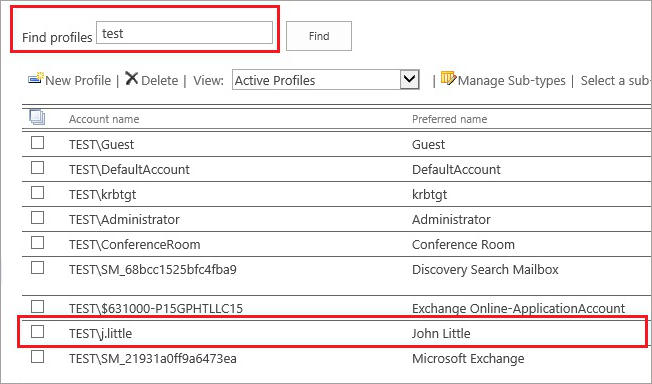
Task: Click the TEST\j.little account name
Action: 101,334
